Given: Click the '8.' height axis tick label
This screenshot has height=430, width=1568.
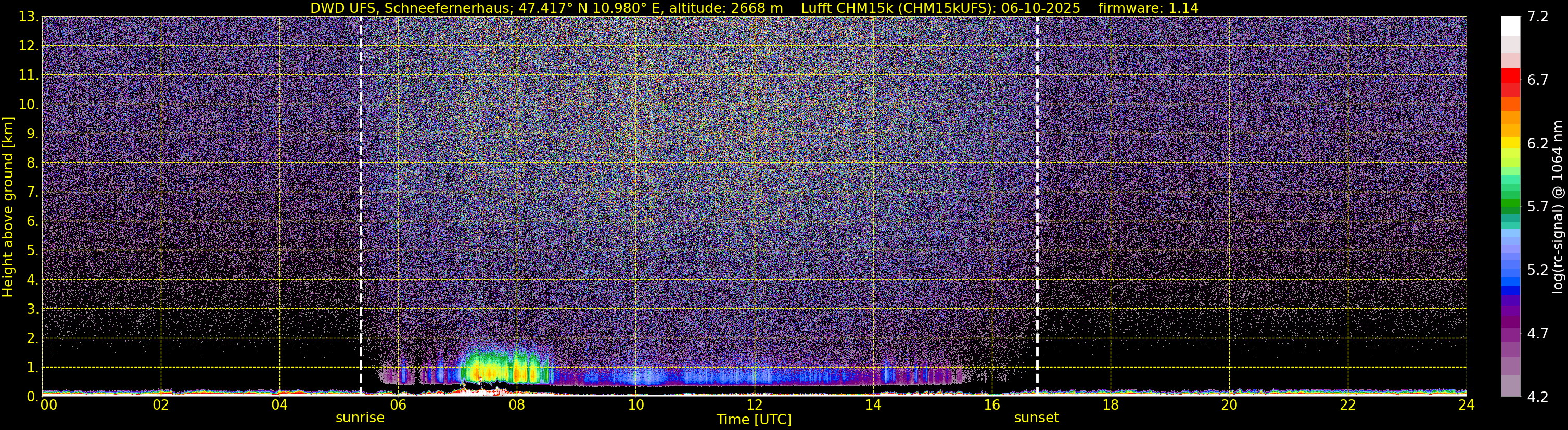Looking at the screenshot, I should [x=32, y=162].
